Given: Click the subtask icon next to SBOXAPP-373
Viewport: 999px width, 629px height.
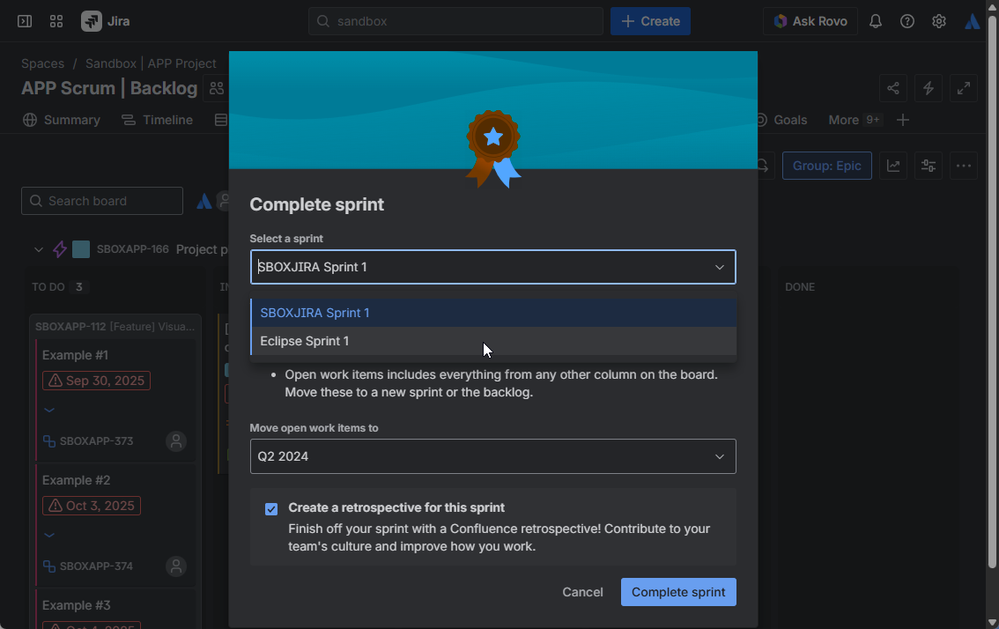Looking at the screenshot, I should tap(49, 441).
